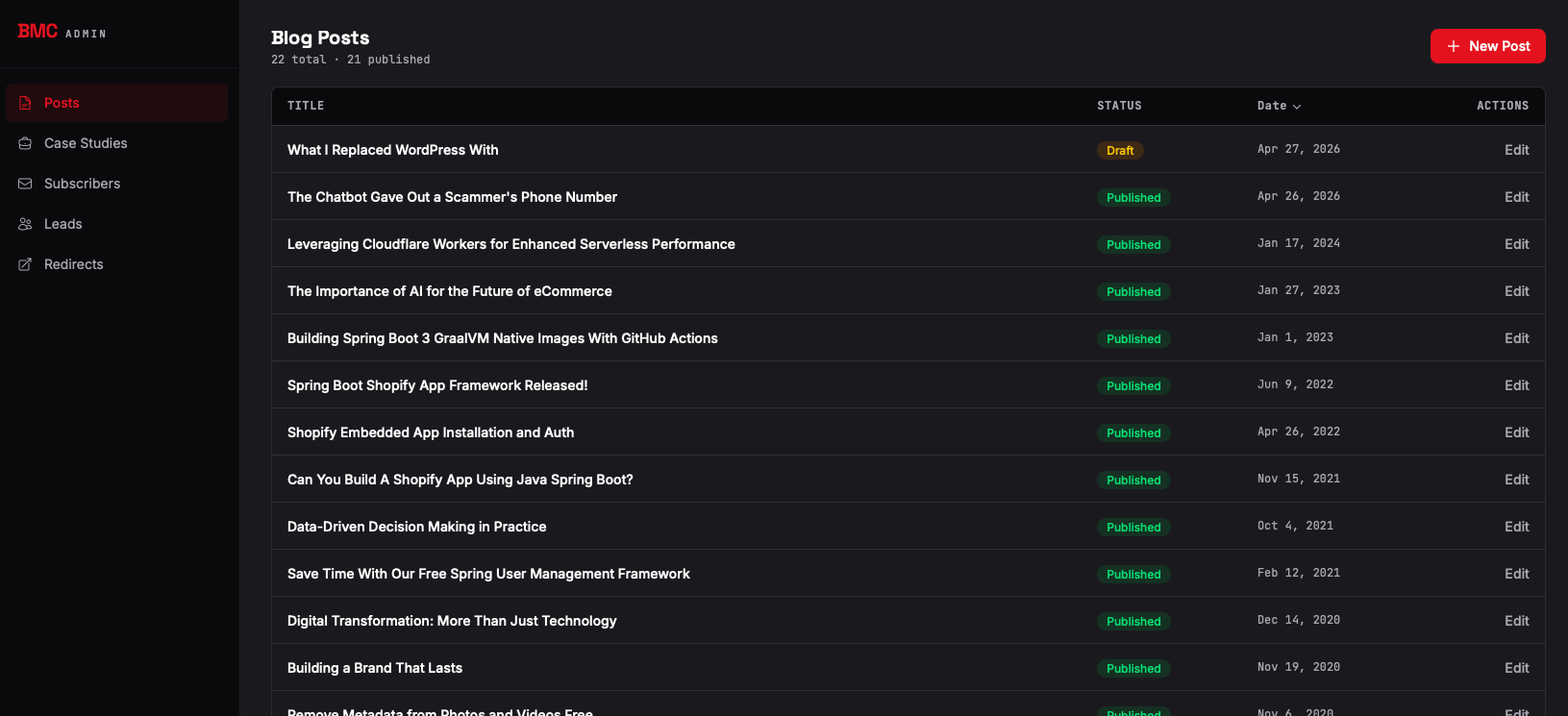Click the STATUS column header
Image resolution: width=1568 pixels, height=716 pixels.
pyautogui.click(x=1119, y=106)
